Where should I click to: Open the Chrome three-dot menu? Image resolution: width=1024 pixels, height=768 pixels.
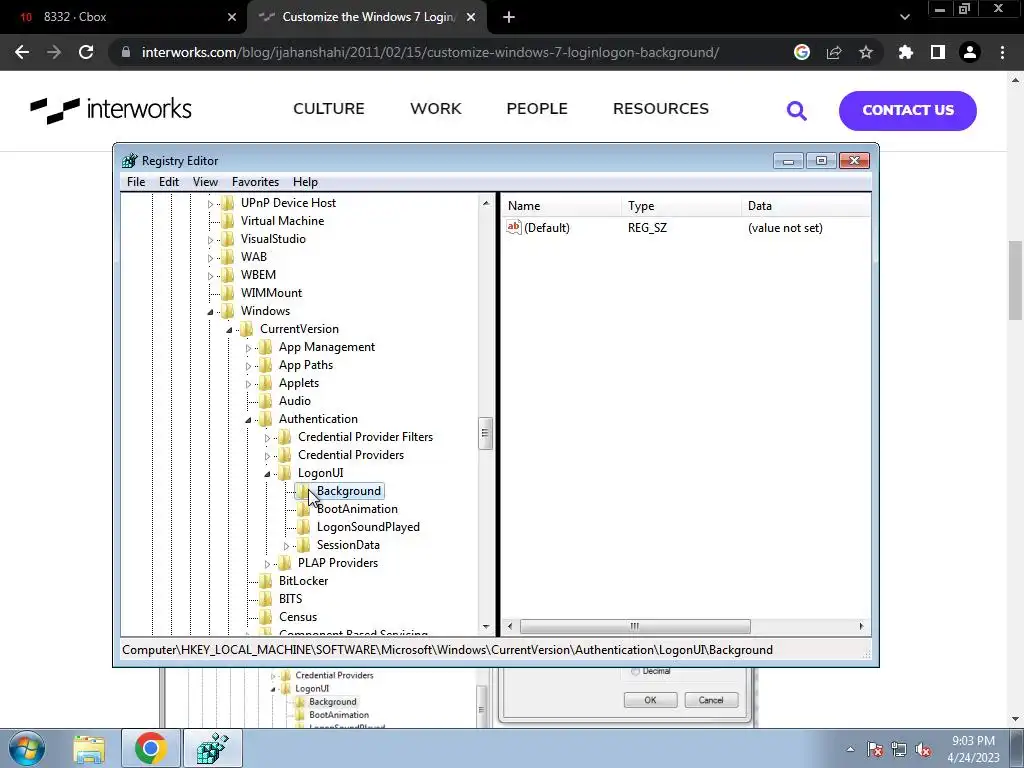click(1002, 52)
